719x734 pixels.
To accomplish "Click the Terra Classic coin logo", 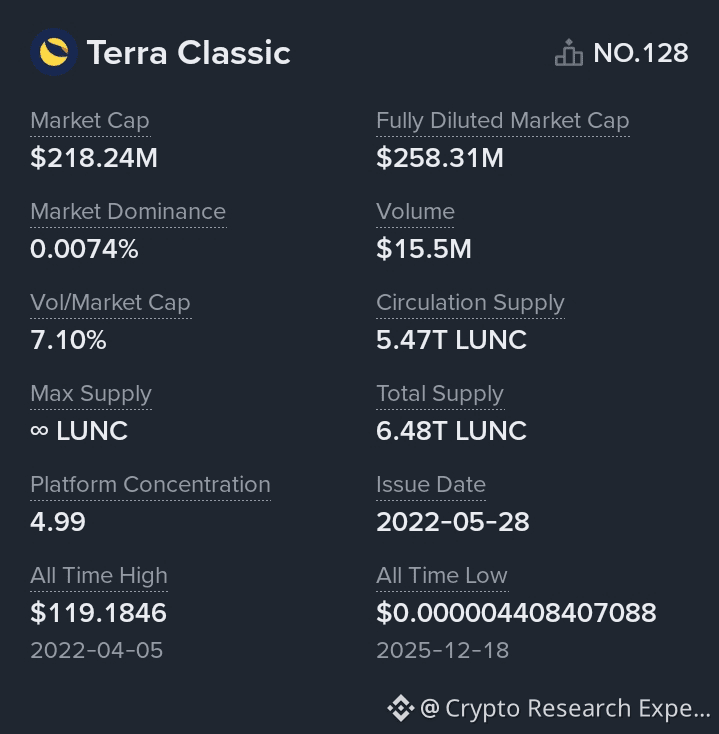I will [54, 52].
